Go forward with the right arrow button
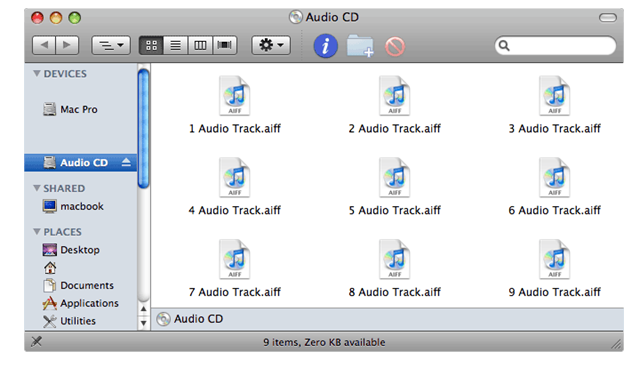Viewport: 644px width, 367px height. coord(67,45)
